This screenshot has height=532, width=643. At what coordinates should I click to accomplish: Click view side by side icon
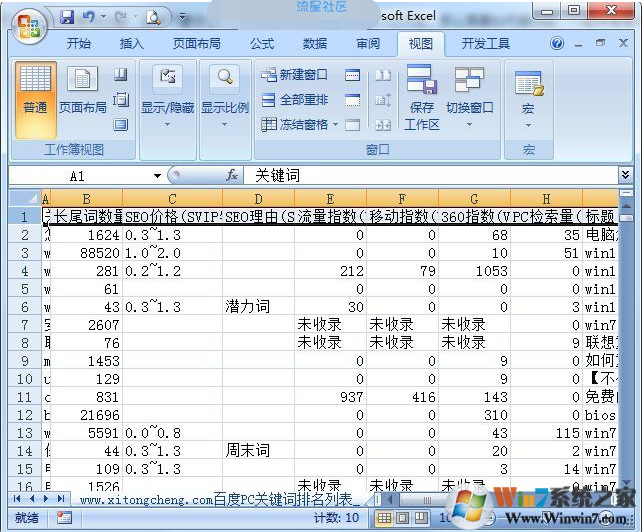(383, 75)
